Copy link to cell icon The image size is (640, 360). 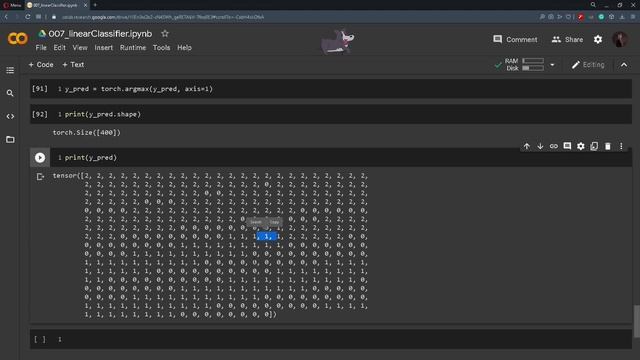click(553, 146)
